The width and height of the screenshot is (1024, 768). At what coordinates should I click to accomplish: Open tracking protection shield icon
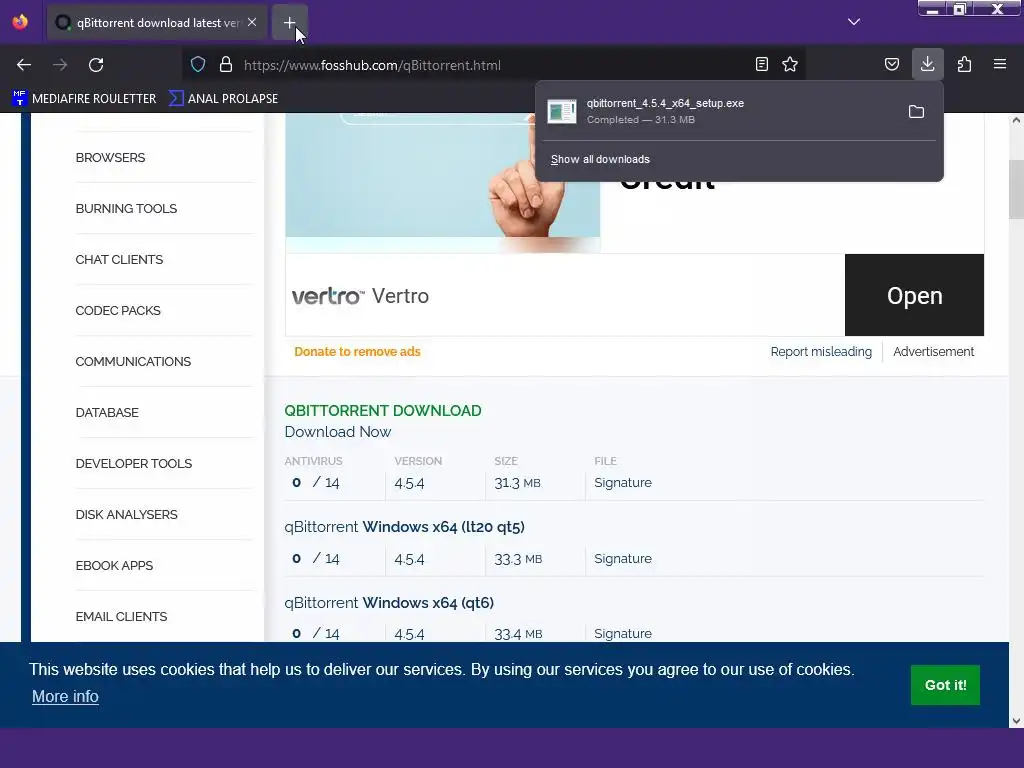point(198,65)
